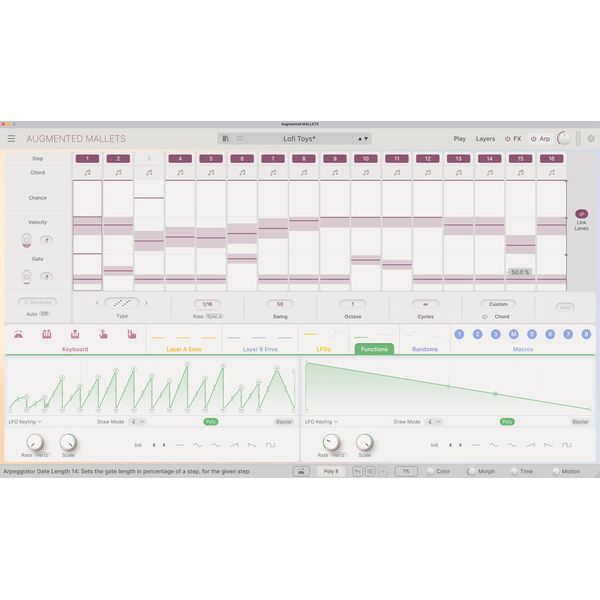This screenshot has width=600, height=600.
Task: Click the heart favorite icon
Action: click(240, 139)
